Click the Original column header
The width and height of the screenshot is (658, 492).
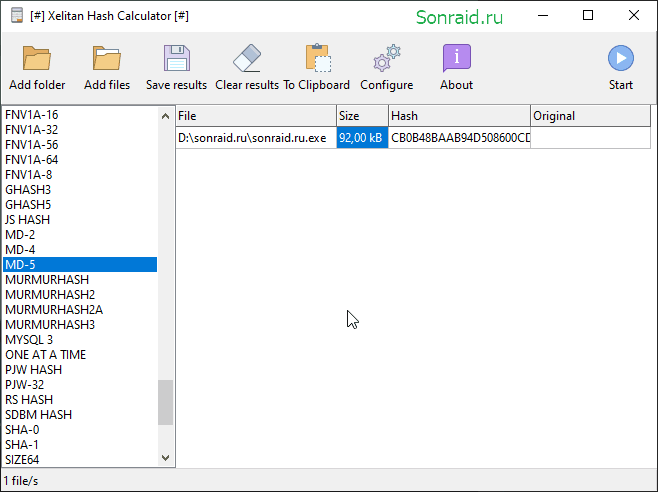(x=590, y=116)
